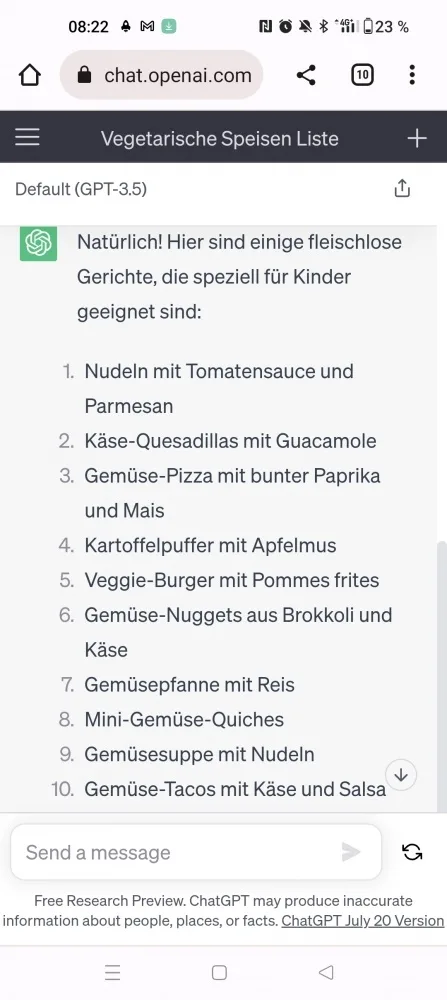The image size is (447, 1000).
Task: Open the hamburger sidebar menu
Action: 27,137
